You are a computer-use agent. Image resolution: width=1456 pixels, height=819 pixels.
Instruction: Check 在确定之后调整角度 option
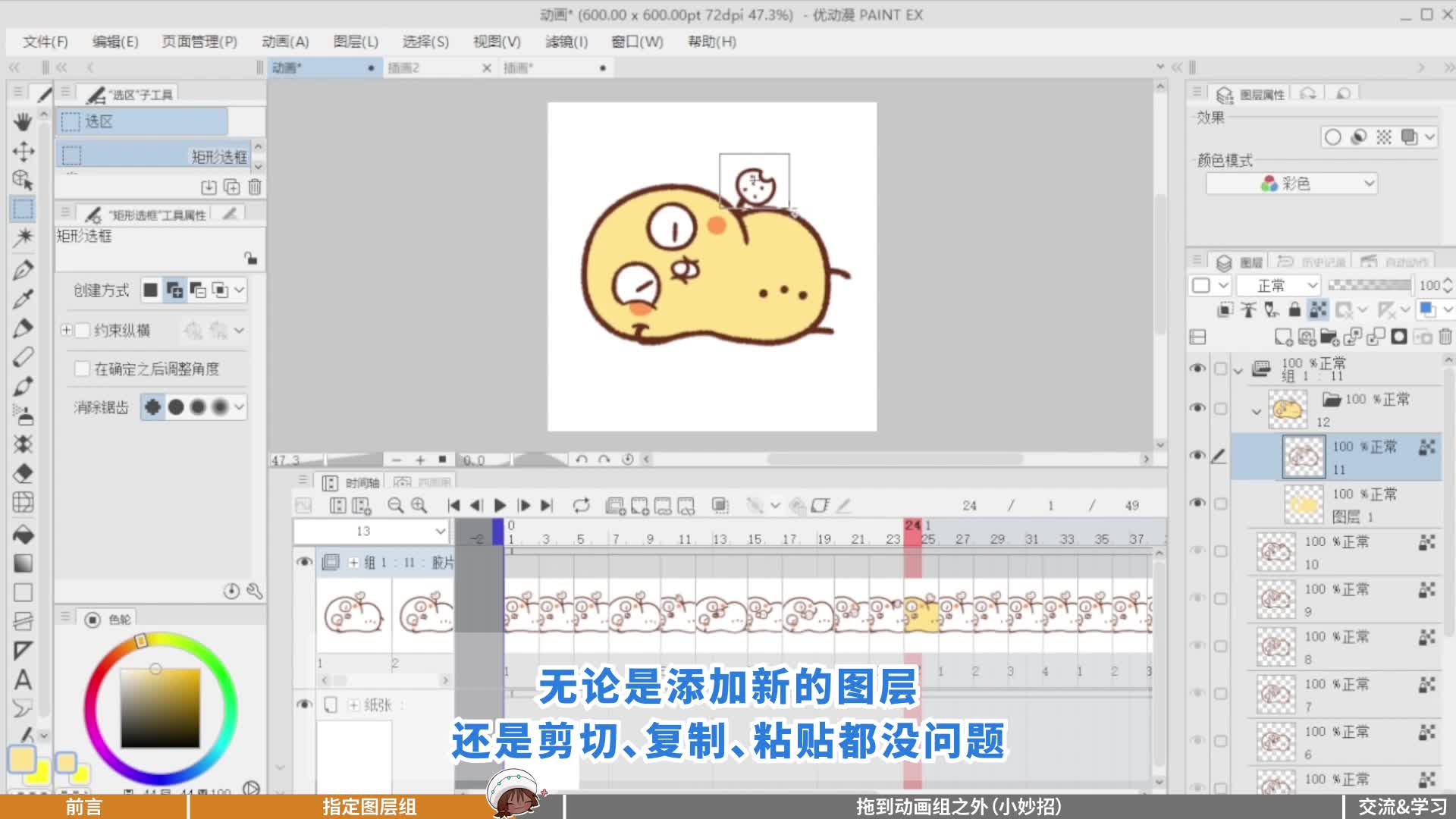(x=83, y=369)
